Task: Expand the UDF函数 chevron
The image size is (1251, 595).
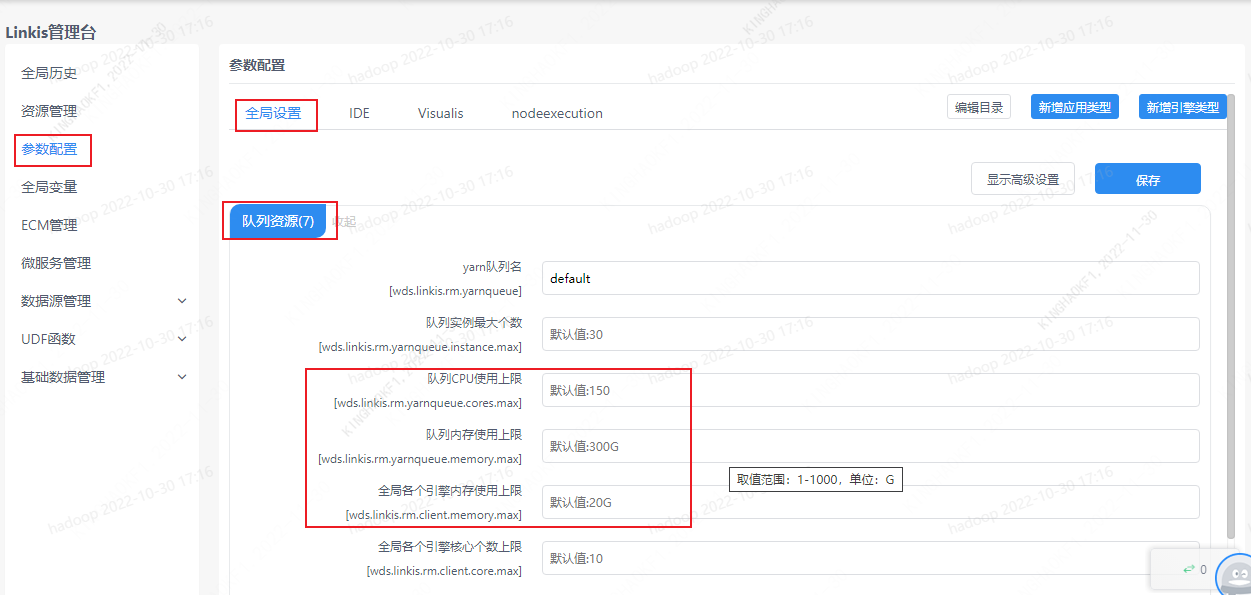Action: pyautogui.click(x=181, y=339)
